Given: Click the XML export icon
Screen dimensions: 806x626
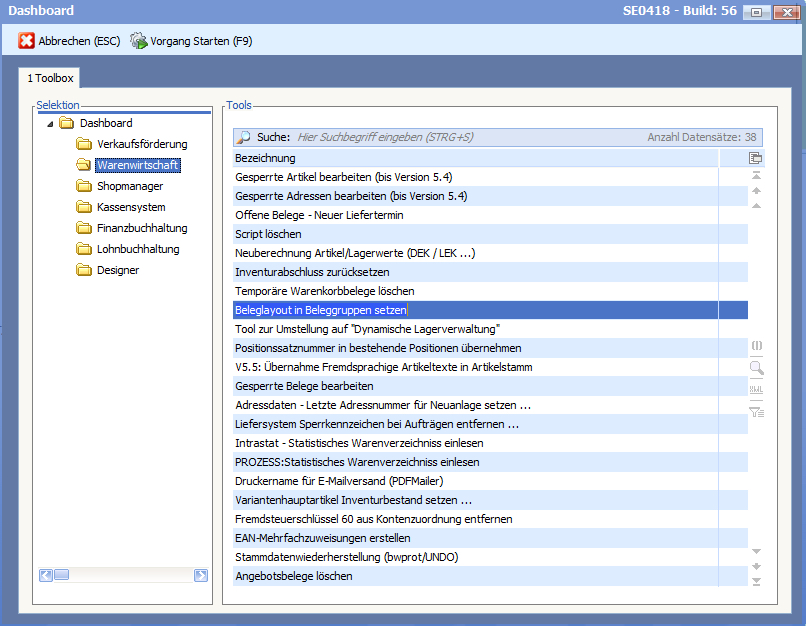Looking at the screenshot, I should point(756,389).
